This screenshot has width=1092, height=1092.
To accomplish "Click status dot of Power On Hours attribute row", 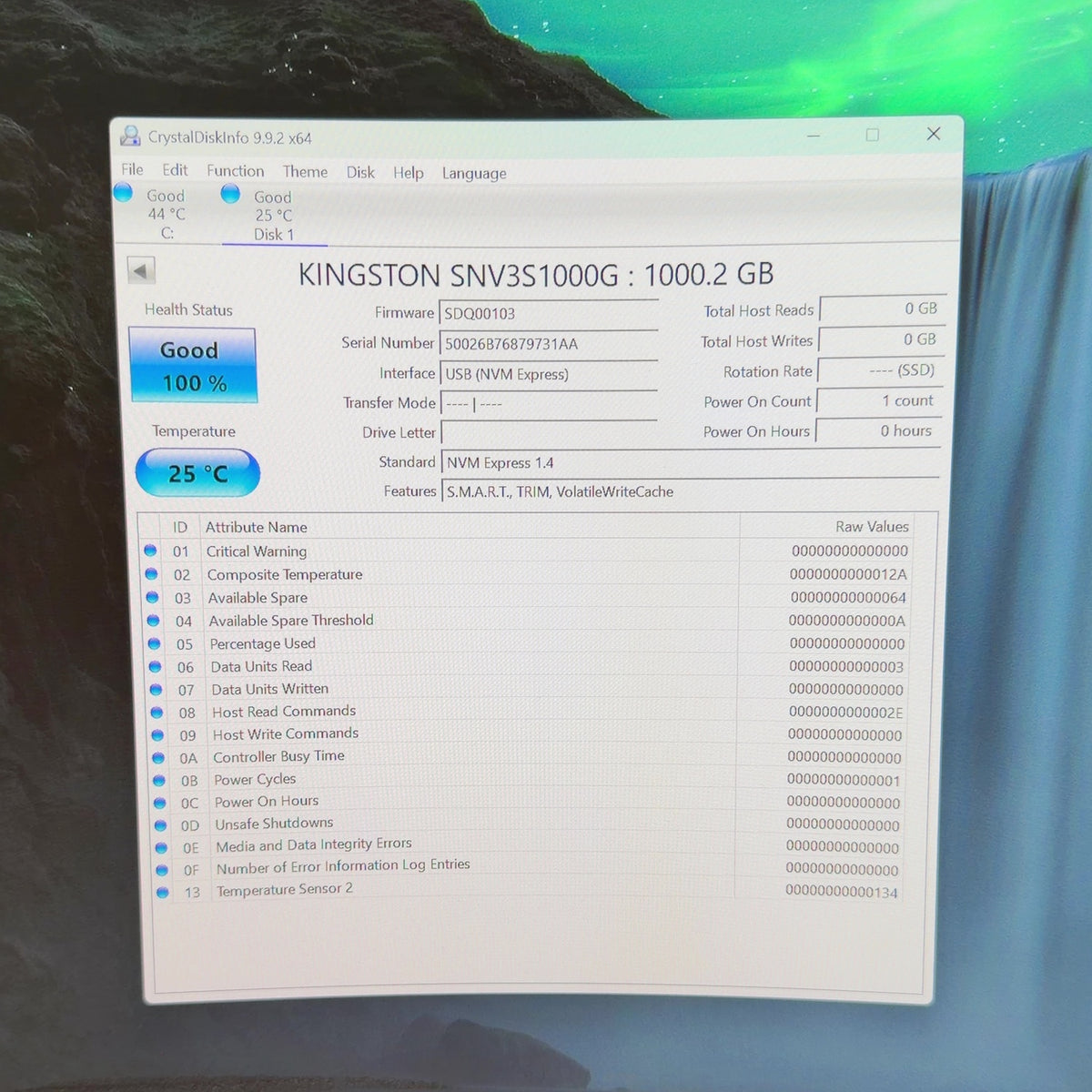I will [160, 803].
